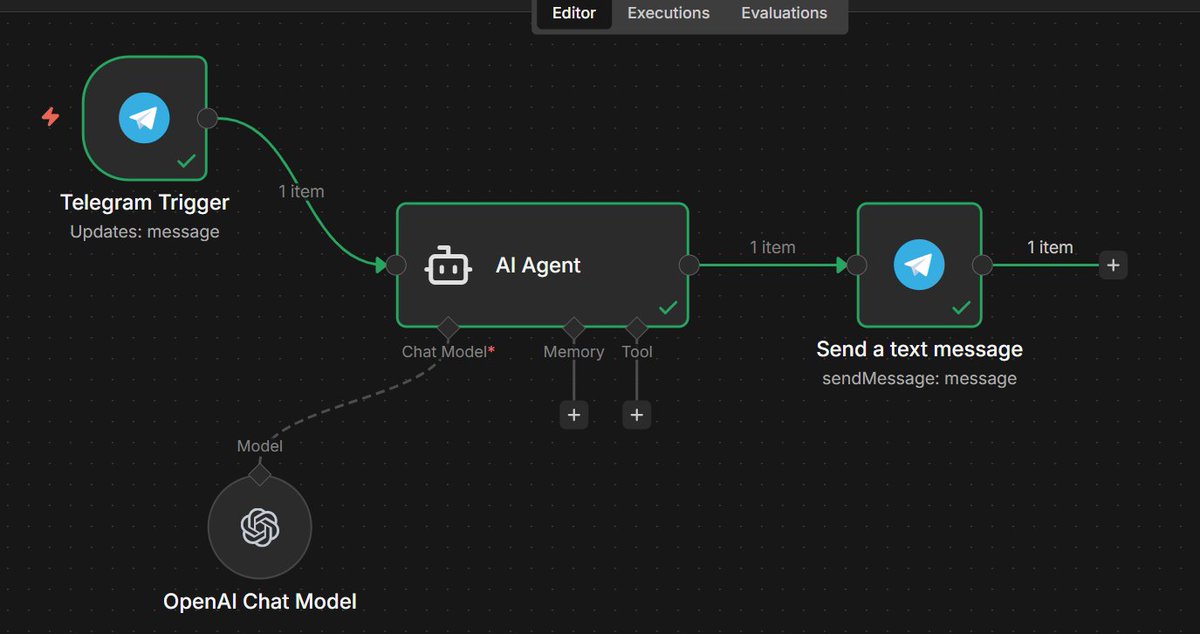Click the Model label above OpenAI node
Image resolution: width=1200 pixels, height=634 pixels.
point(260,446)
